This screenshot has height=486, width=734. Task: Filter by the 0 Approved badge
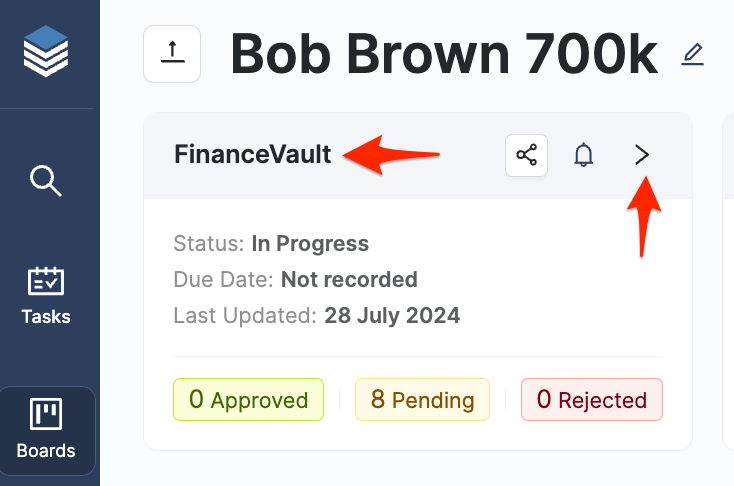(248, 400)
